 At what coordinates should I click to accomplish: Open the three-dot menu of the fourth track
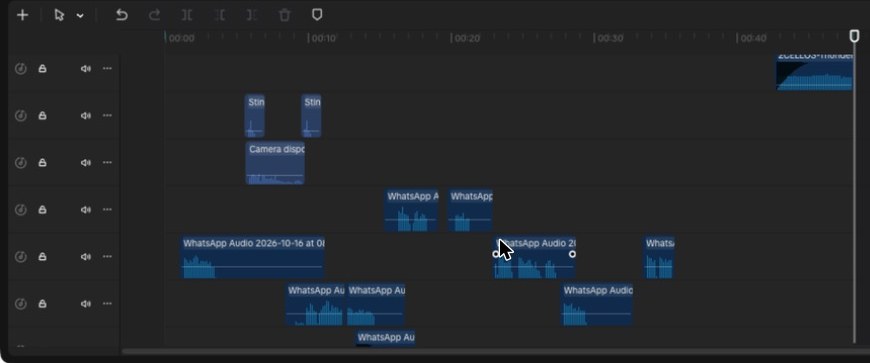pyautogui.click(x=107, y=210)
